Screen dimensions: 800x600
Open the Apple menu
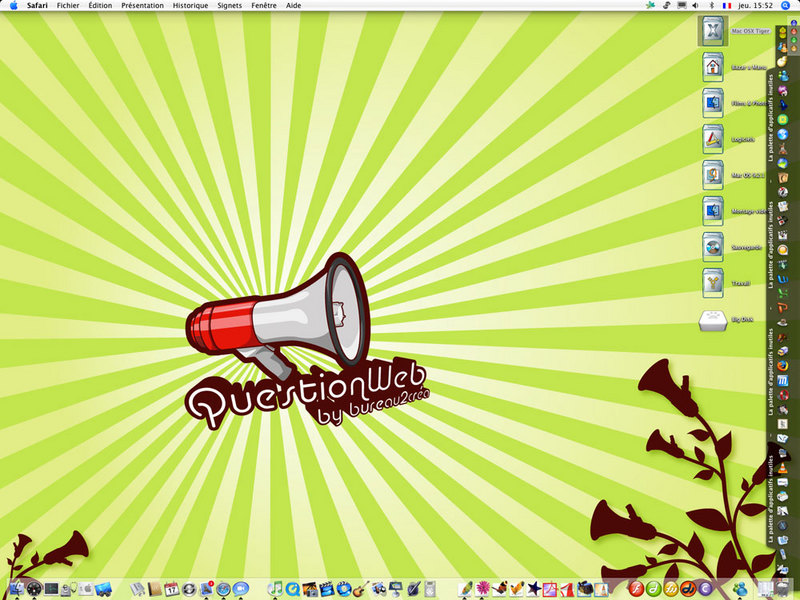pyautogui.click(x=13, y=6)
